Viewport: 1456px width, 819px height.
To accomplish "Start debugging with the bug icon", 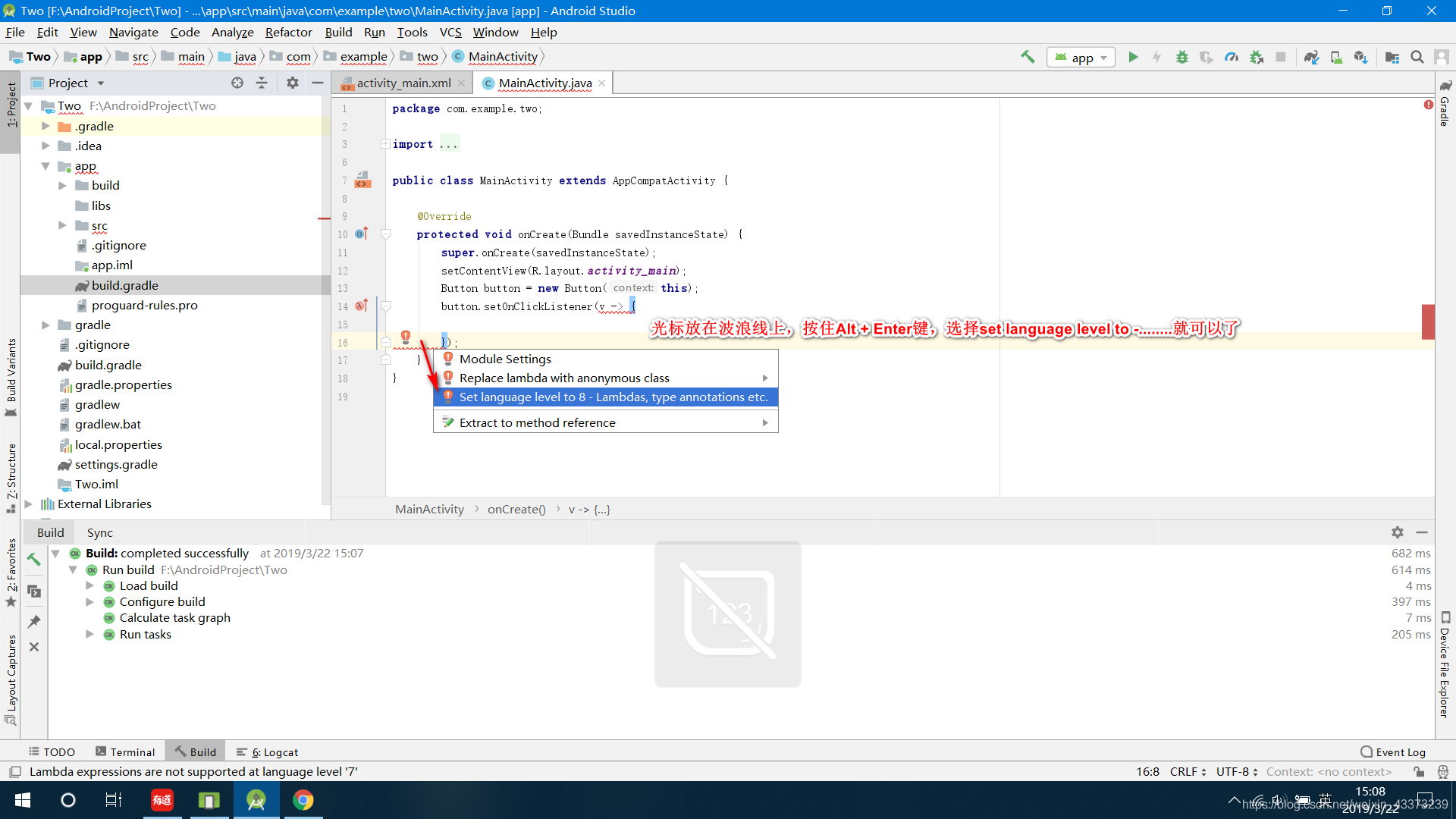I will (1182, 57).
